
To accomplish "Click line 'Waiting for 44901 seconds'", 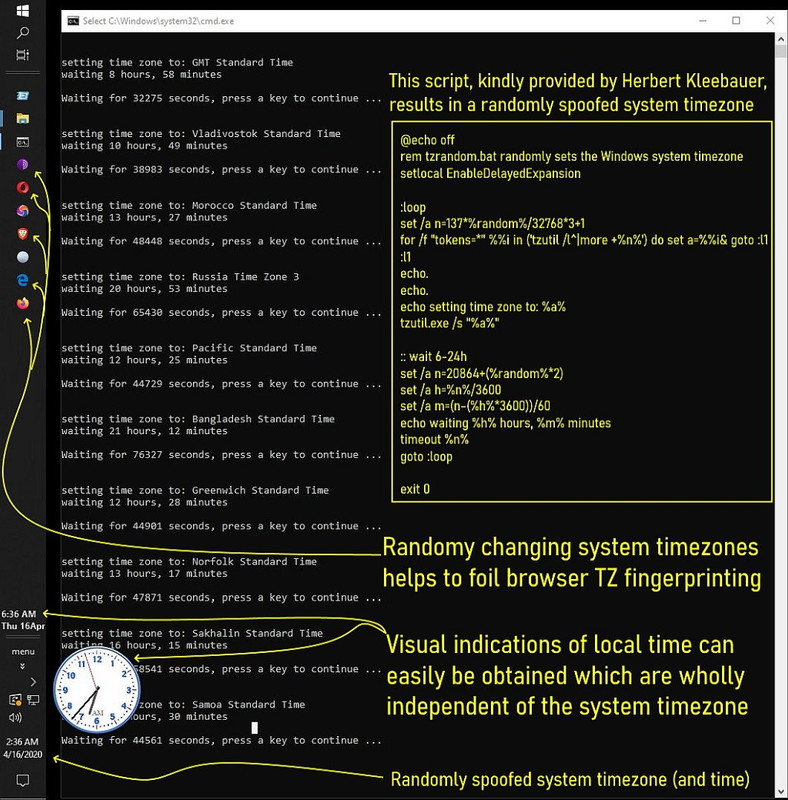I will (221, 526).
